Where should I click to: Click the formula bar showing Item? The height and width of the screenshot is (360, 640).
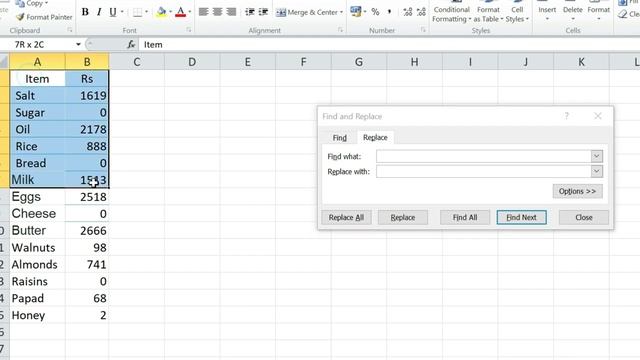click(x=389, y=44)
